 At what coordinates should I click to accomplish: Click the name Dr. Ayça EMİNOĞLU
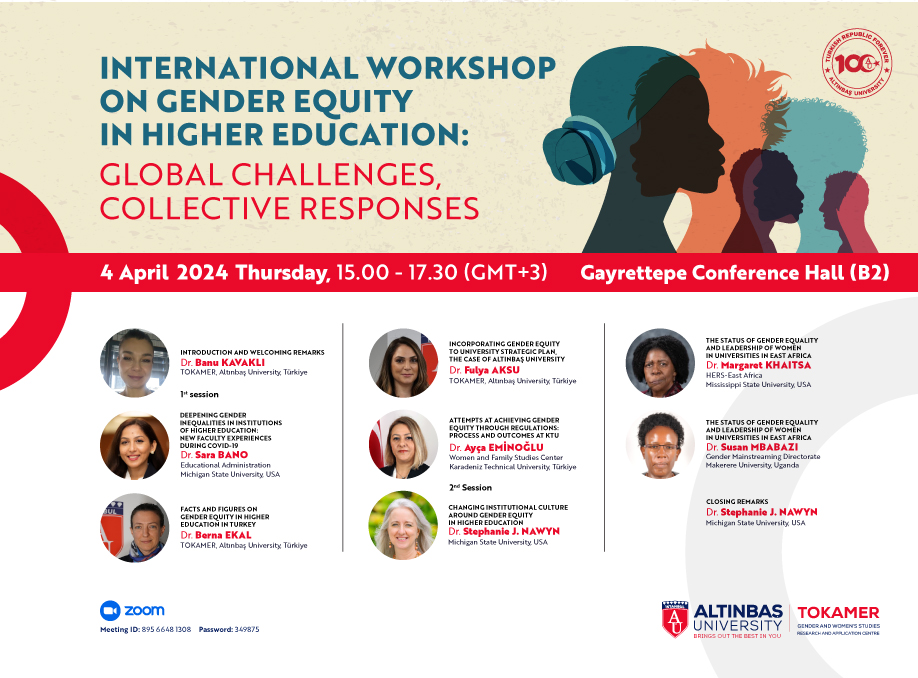(496, 447)
